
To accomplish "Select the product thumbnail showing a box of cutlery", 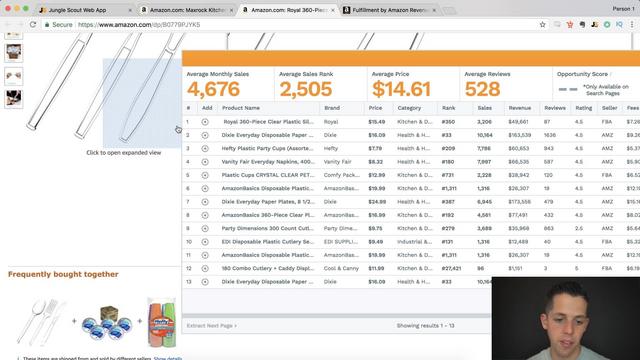I will pyautogui.click(x=13, y=53).
